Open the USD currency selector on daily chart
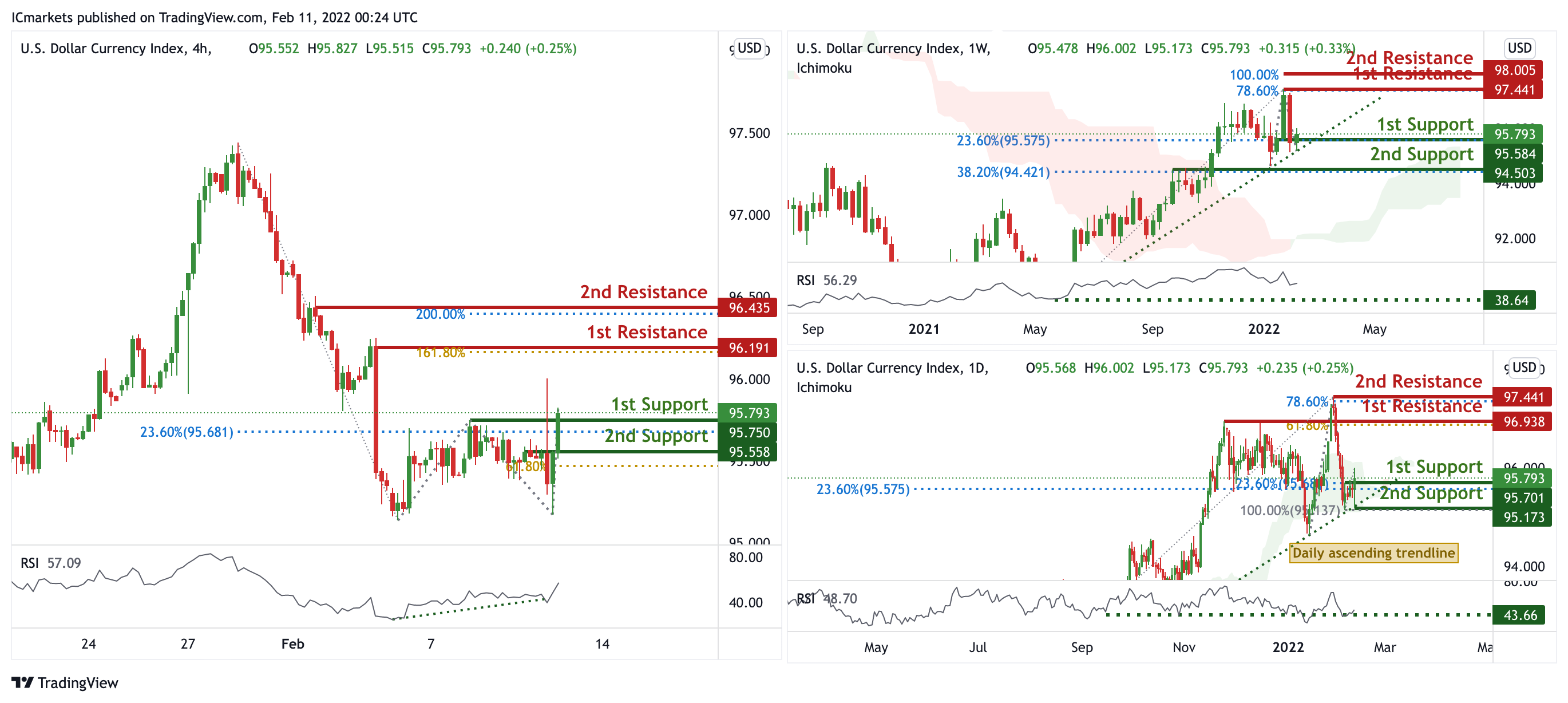1568x703 pixels. 1523,368
